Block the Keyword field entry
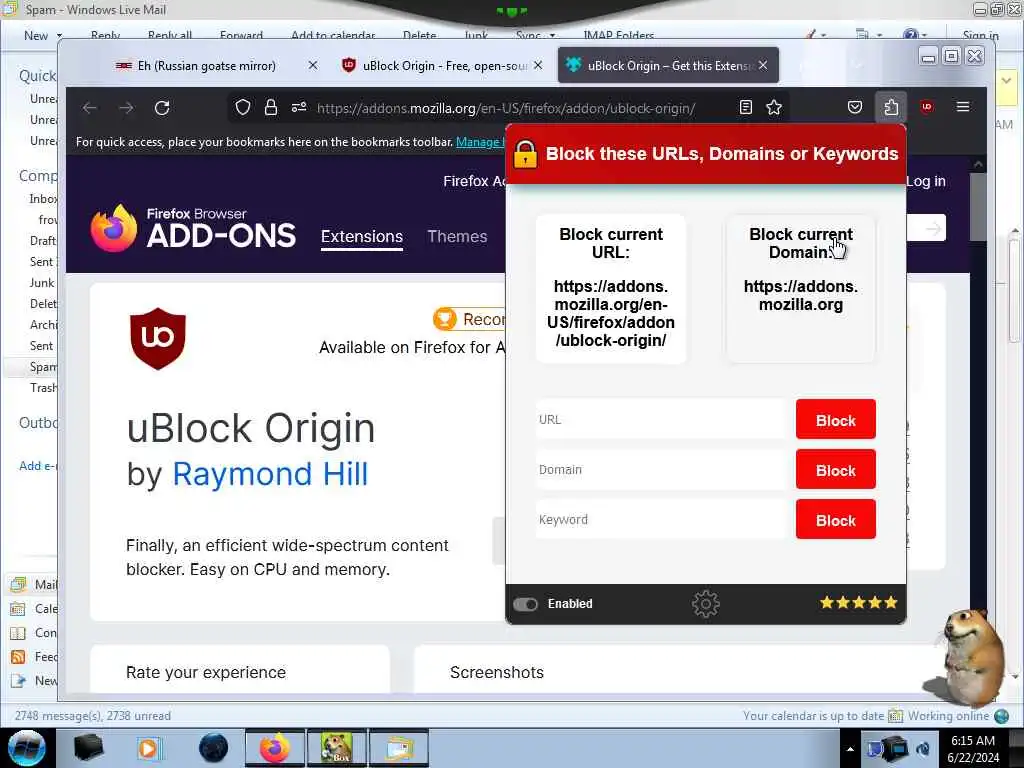1024x768 pixels. (x=835, y=520)
